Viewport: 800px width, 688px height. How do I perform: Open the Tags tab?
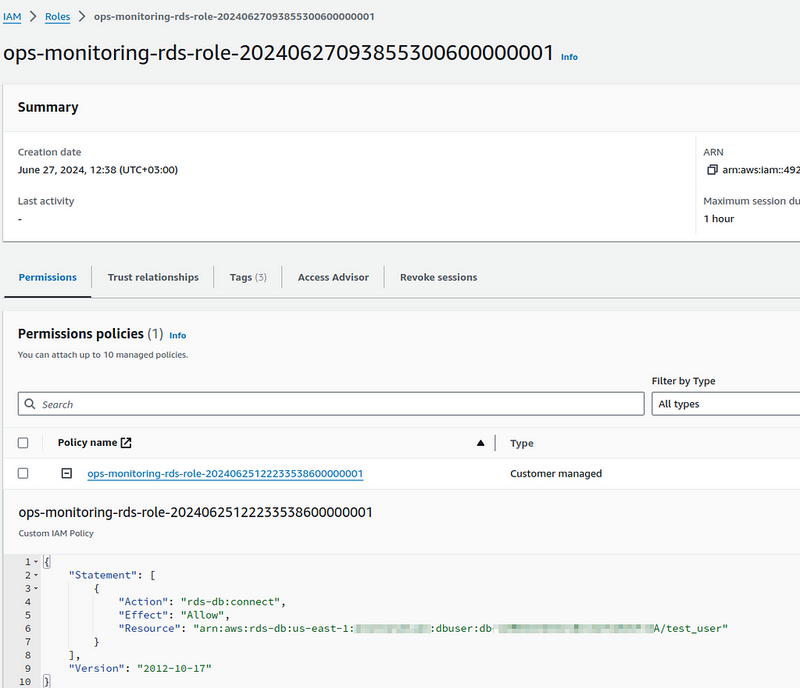tap(248, 277)
